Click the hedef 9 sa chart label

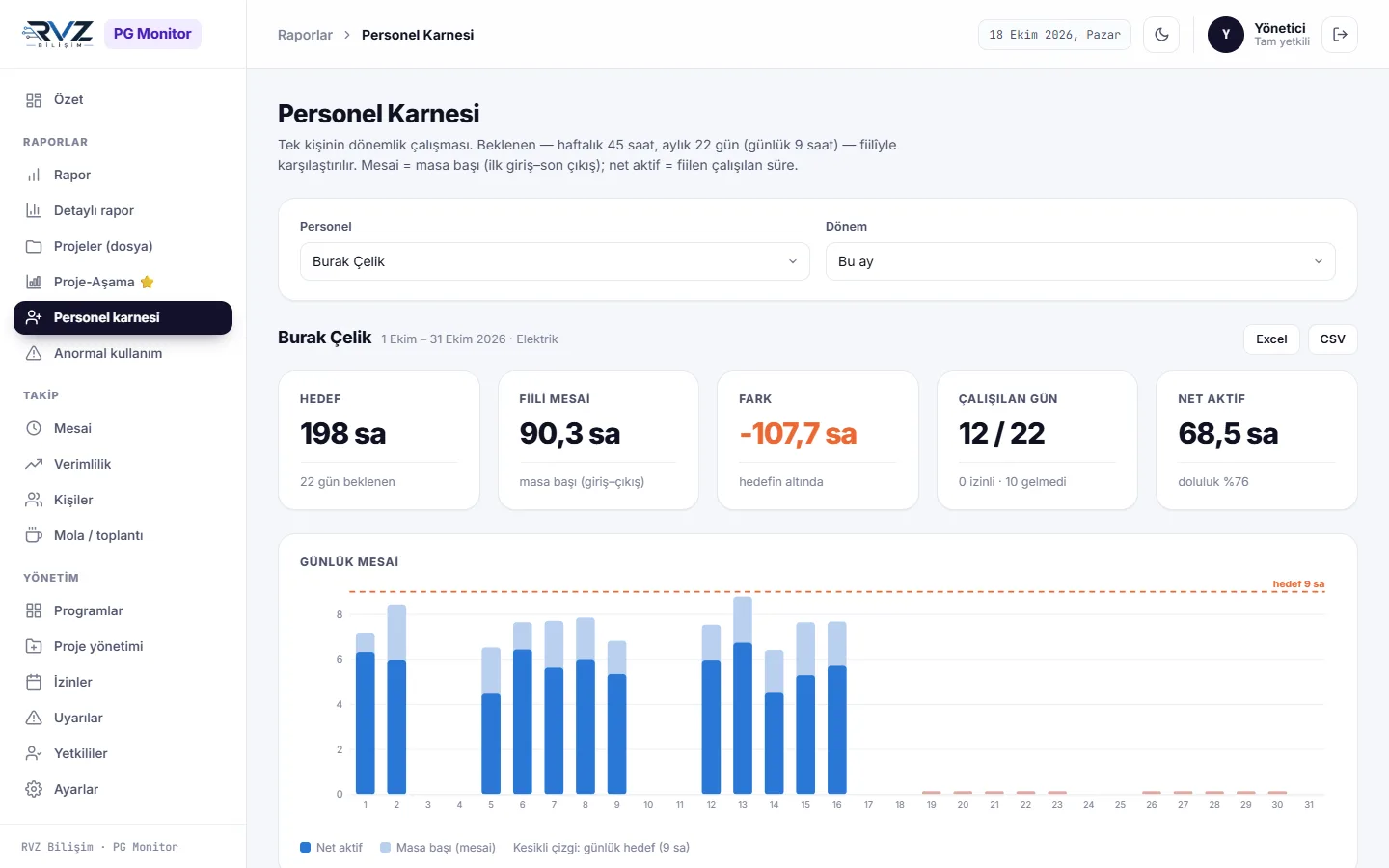pos(1298,583)
